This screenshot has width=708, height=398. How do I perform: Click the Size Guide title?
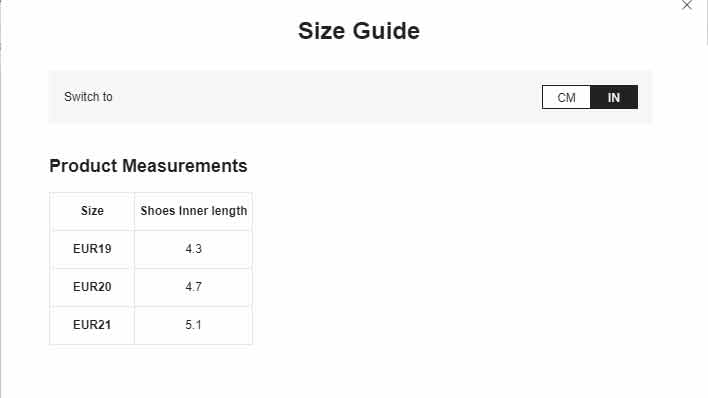[359, 31]
